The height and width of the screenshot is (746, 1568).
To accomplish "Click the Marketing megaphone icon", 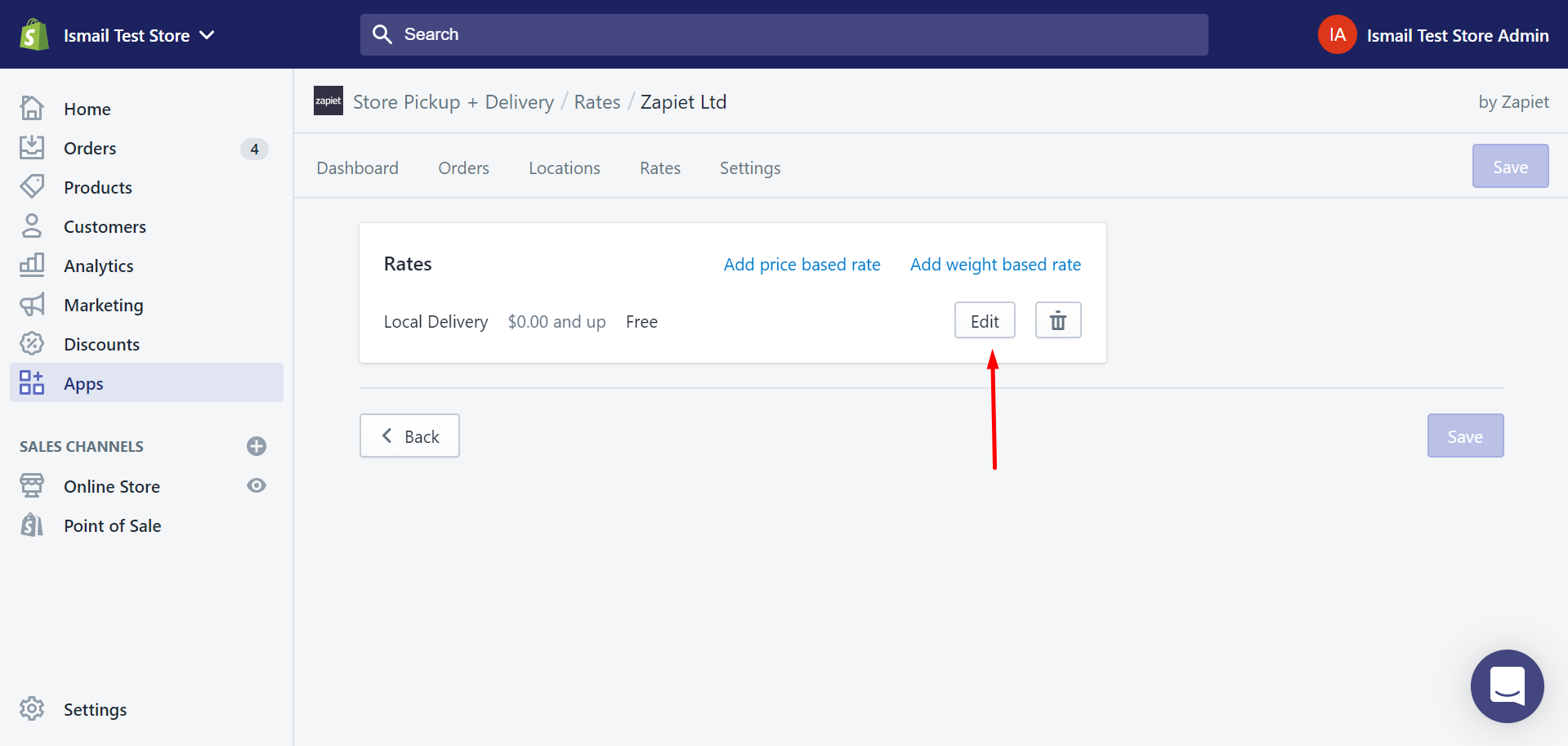I will pos(32,304).
